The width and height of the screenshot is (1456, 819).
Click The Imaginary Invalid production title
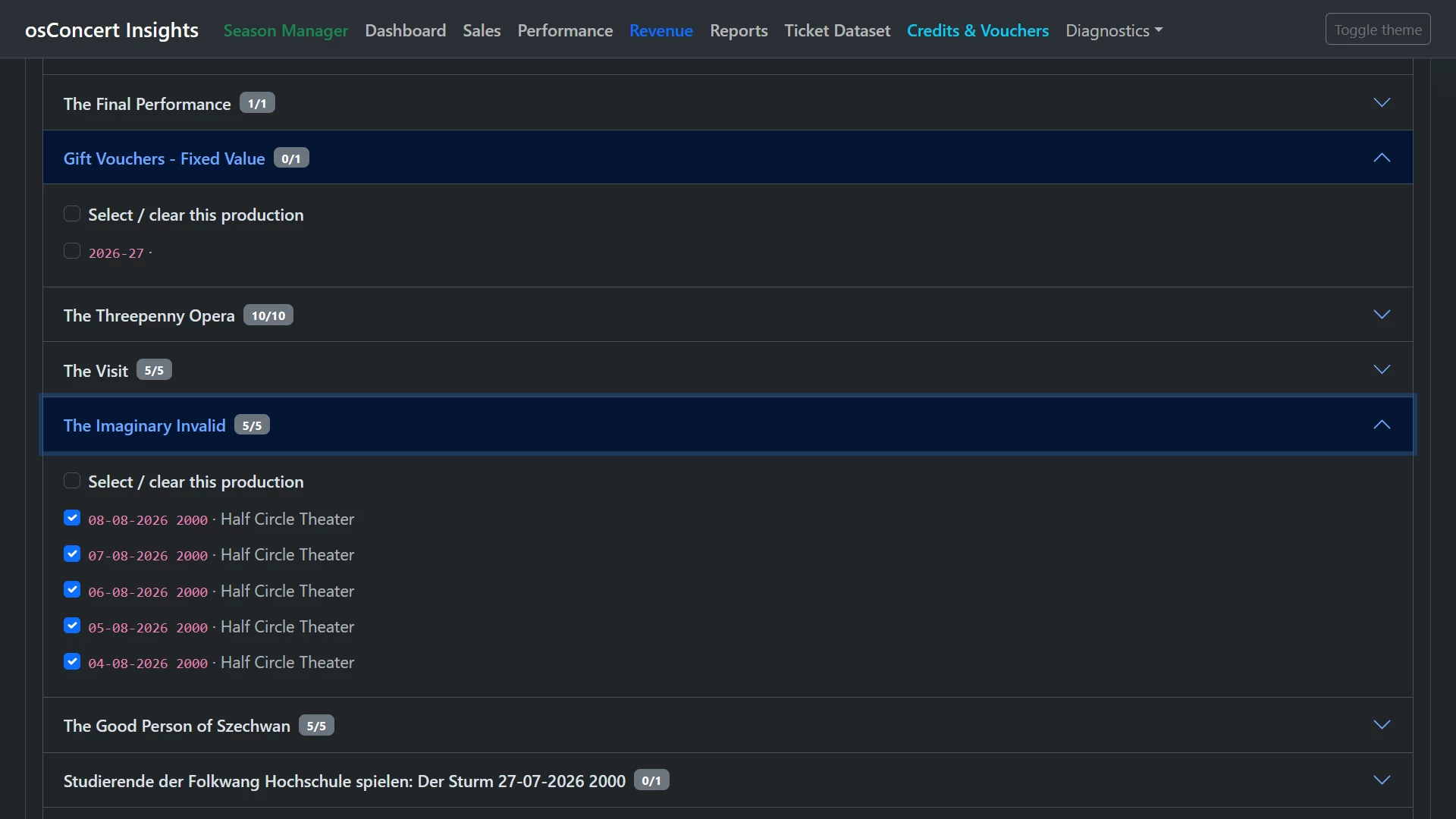[145, 425]
